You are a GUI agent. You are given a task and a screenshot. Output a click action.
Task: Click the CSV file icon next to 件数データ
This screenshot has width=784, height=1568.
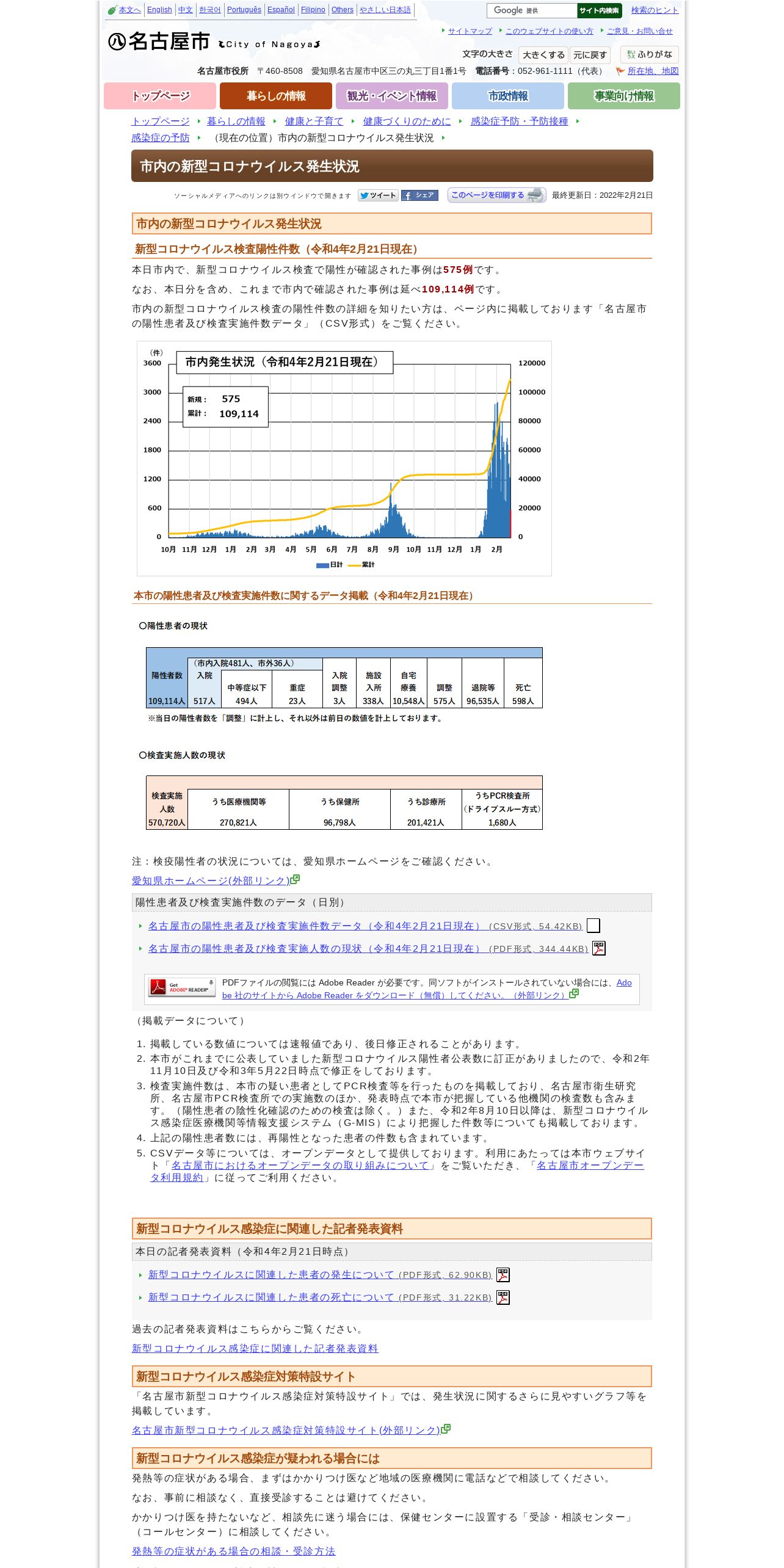(x=593, y=926)
